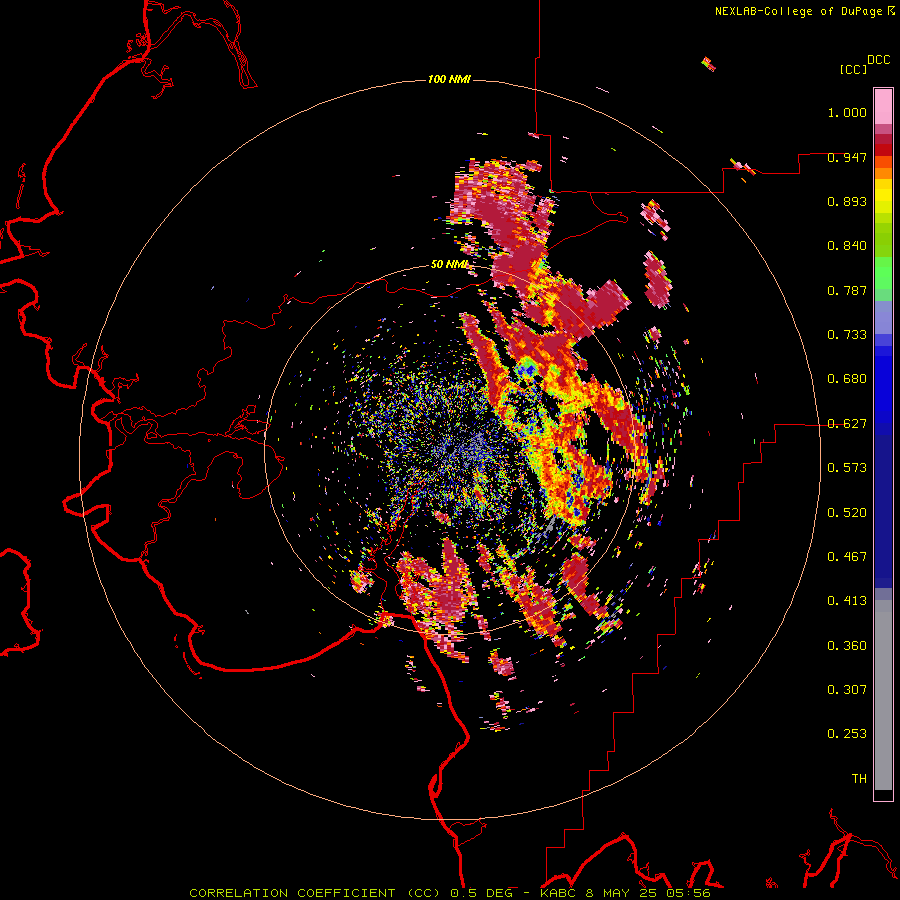Viewport: 900px width, 900px height.
Task: Click the 0.840 color scale label
Action: pos(847,246)
